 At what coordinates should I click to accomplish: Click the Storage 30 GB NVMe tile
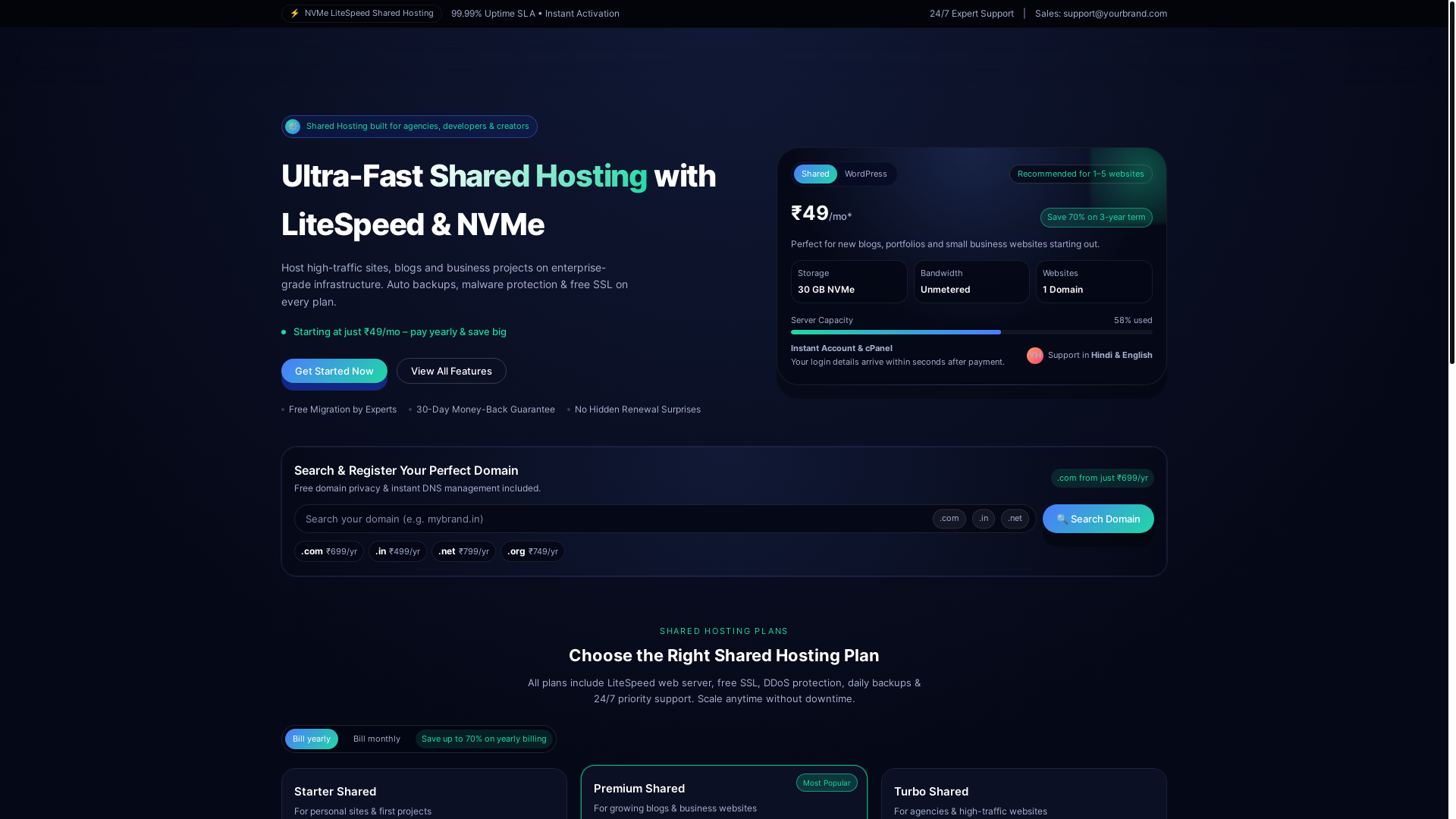849,282
